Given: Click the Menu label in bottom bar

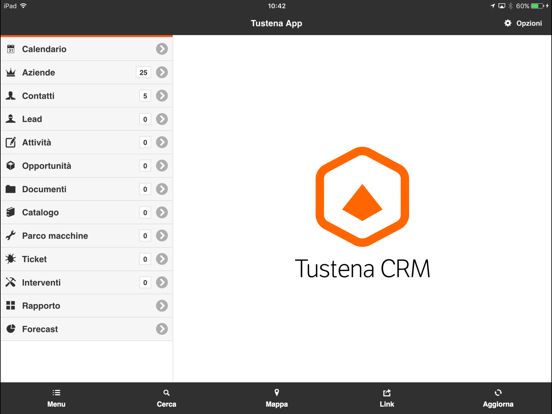Looking at the screenshot, I should [56, 404].
